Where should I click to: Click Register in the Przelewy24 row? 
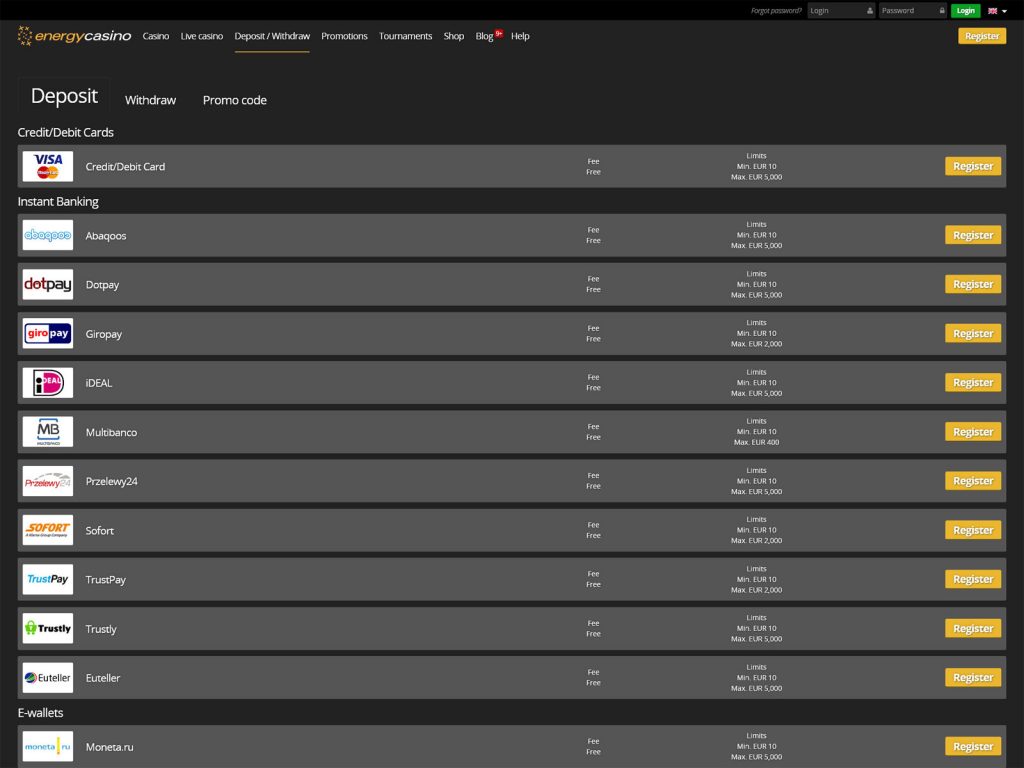(x=972, y=481)
